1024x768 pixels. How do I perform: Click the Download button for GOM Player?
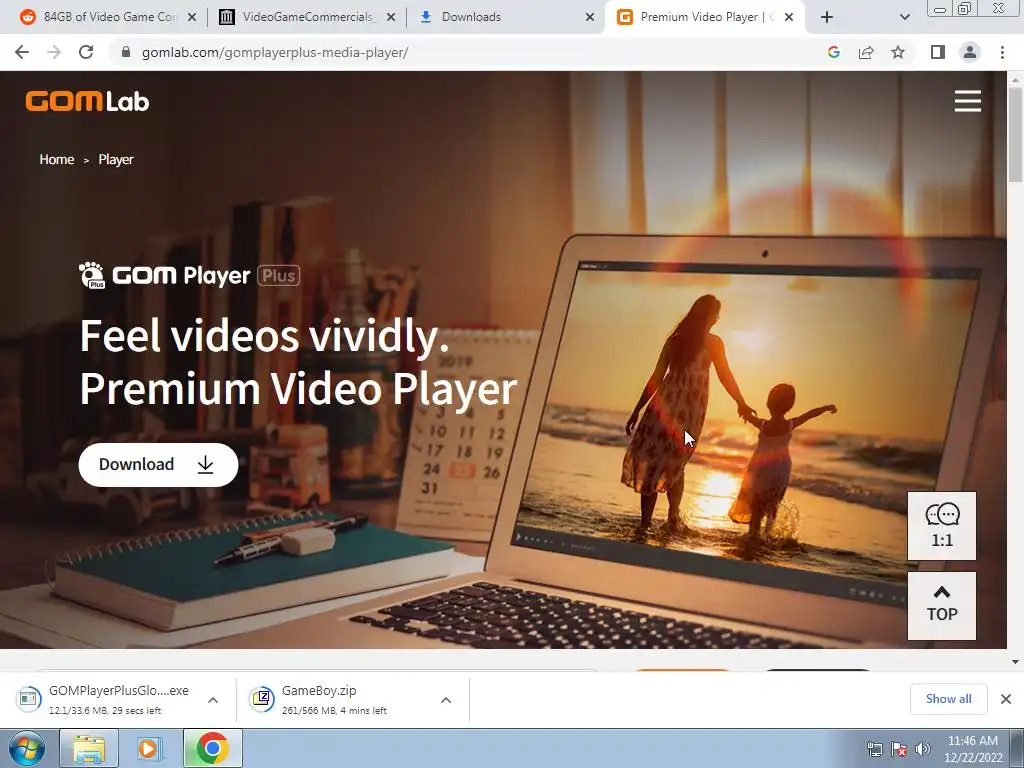click(158, 464)
